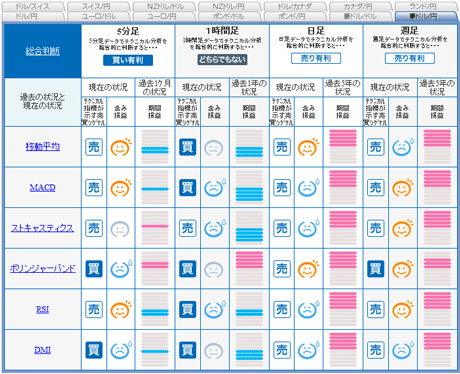Click ボリンジャーバンド row 5分足 blue sad face
The image size is (460, 374).
click(x=121, y=269)
